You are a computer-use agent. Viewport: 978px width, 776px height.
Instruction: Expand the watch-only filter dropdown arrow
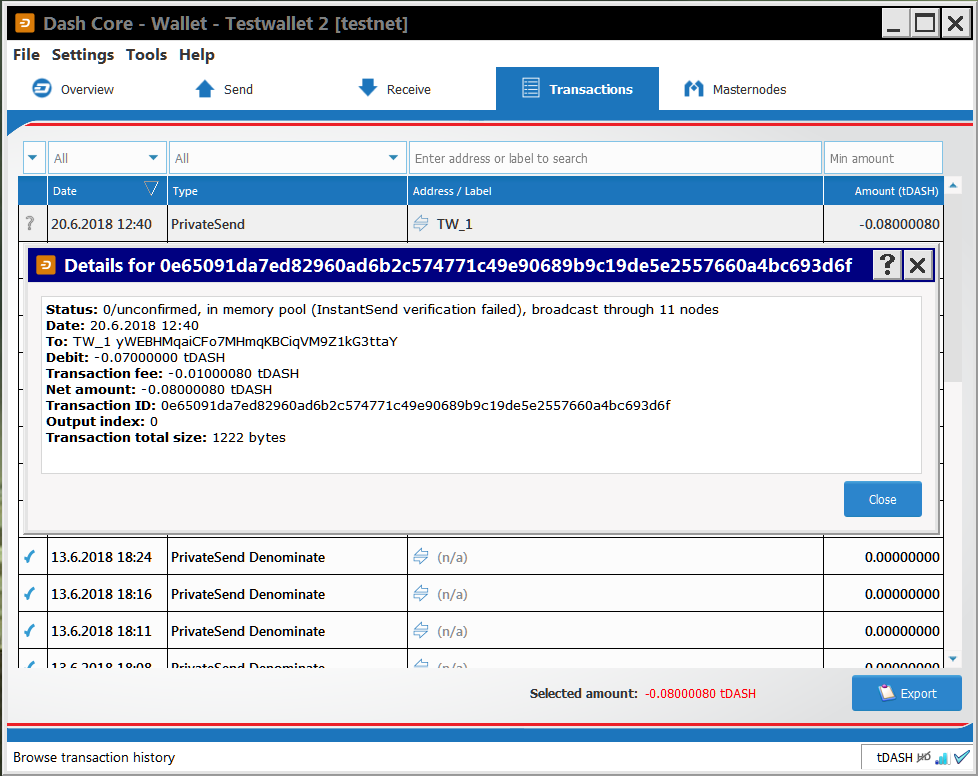point(33,157)
